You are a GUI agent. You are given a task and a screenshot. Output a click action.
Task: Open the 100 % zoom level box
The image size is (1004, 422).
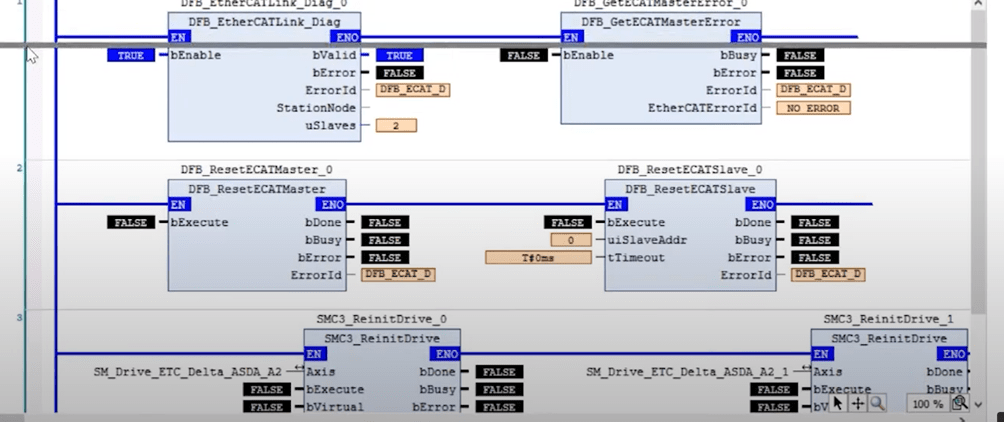(926, 403)
